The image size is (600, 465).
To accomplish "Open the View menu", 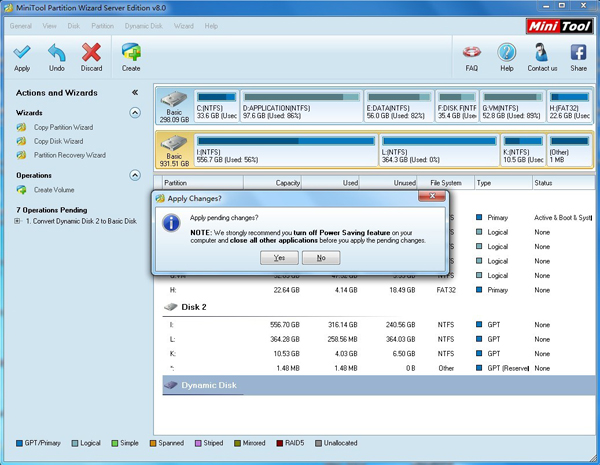I will pyautogui.click(x=49, y=26).
